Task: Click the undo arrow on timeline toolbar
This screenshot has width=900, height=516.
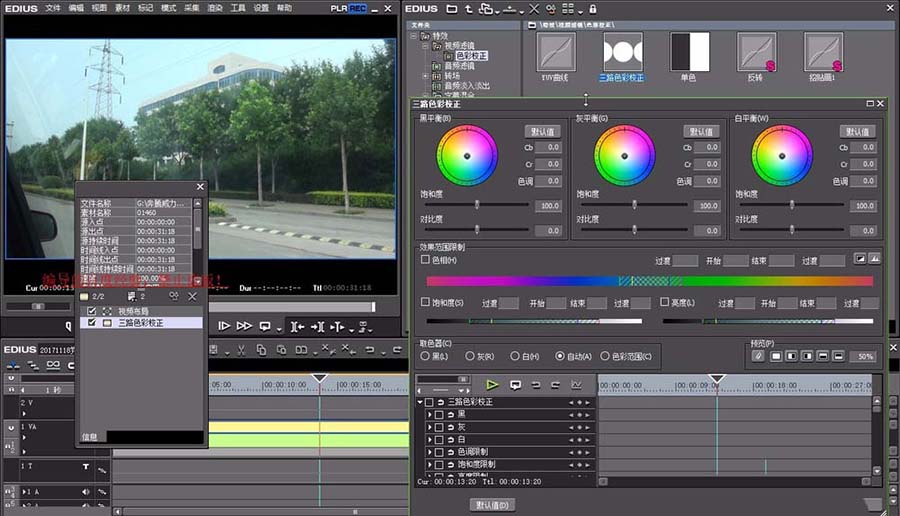Action: pyautogui.click(x=370, y=350)
